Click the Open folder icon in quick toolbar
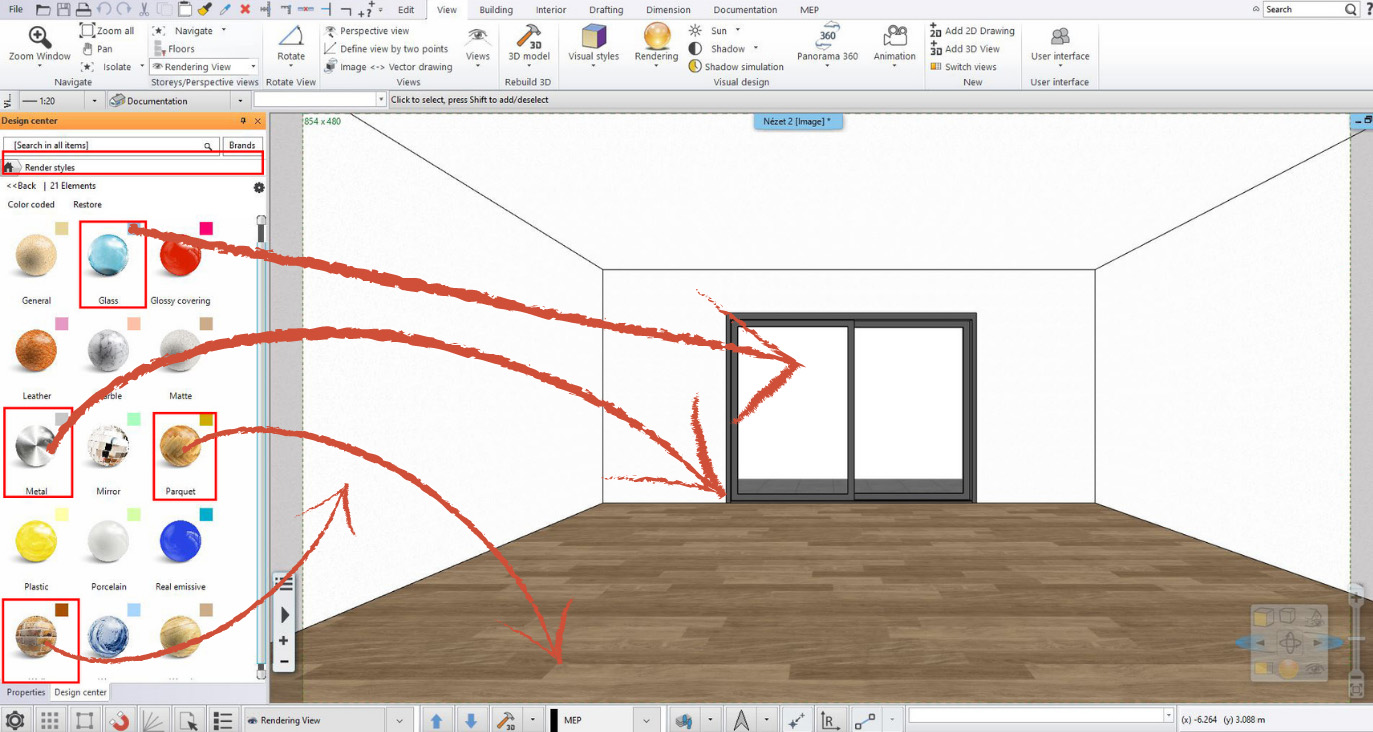The width and height of the screenshot is (1373, 732). tap(43, 9)
